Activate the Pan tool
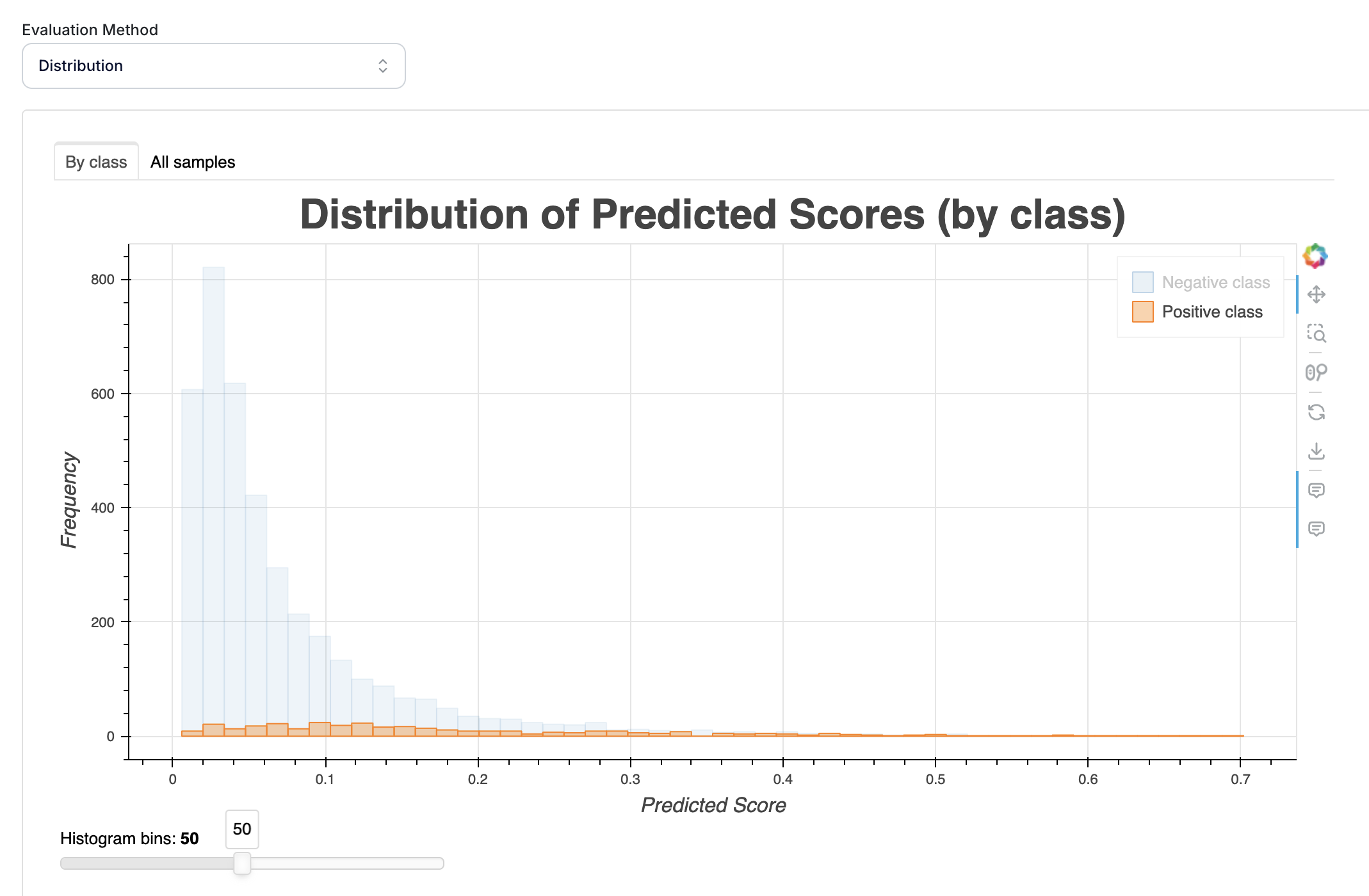Image resolution: width=1369 pixels, height=896 pixels. (1316, 294)
